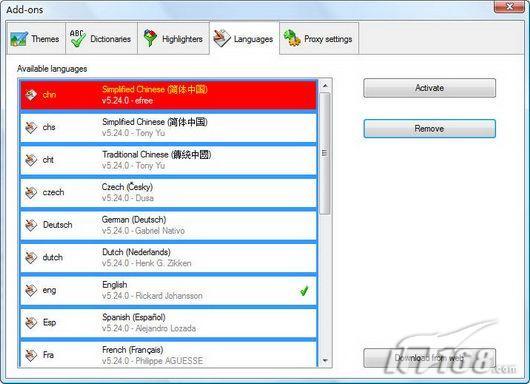Switch to the Dictionaries tab

pyautogui.click(x=101, y=39)
